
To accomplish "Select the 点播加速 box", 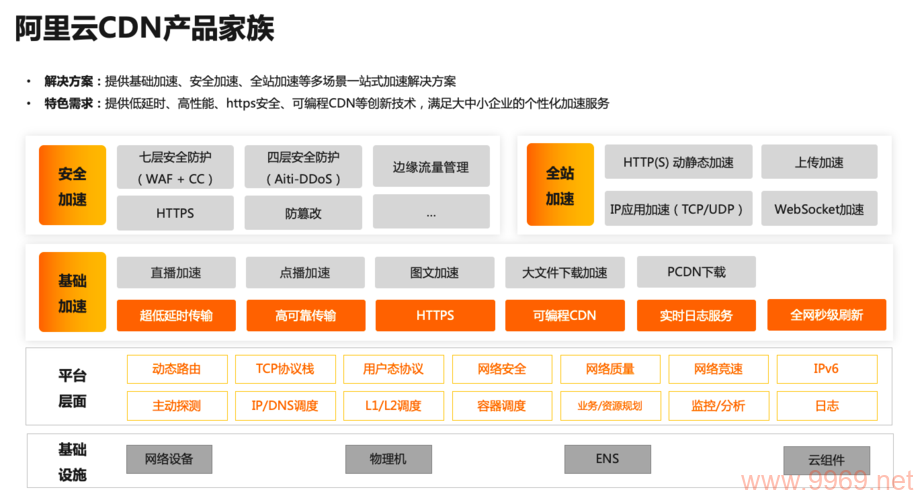I will tap(305, 272).
